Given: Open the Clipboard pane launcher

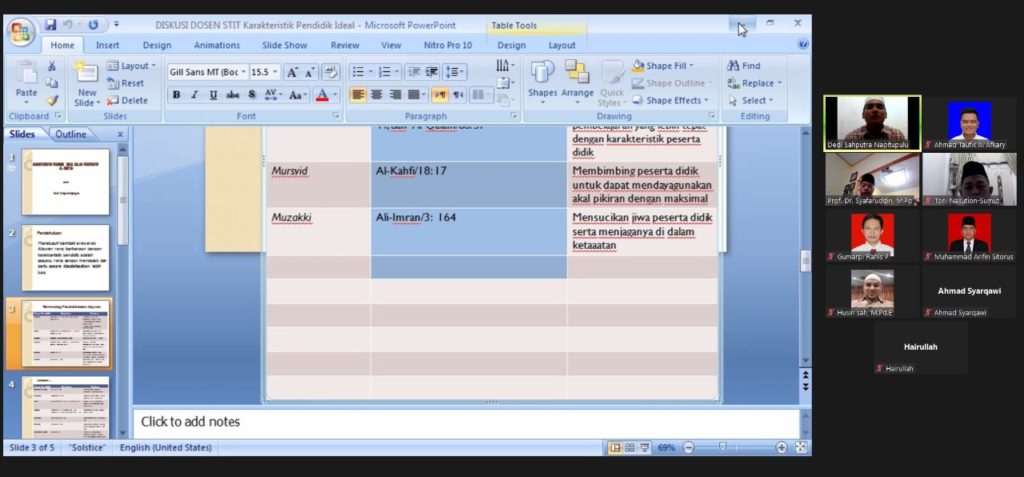Looking at the screenshot, I should click(x=57, y=116).
